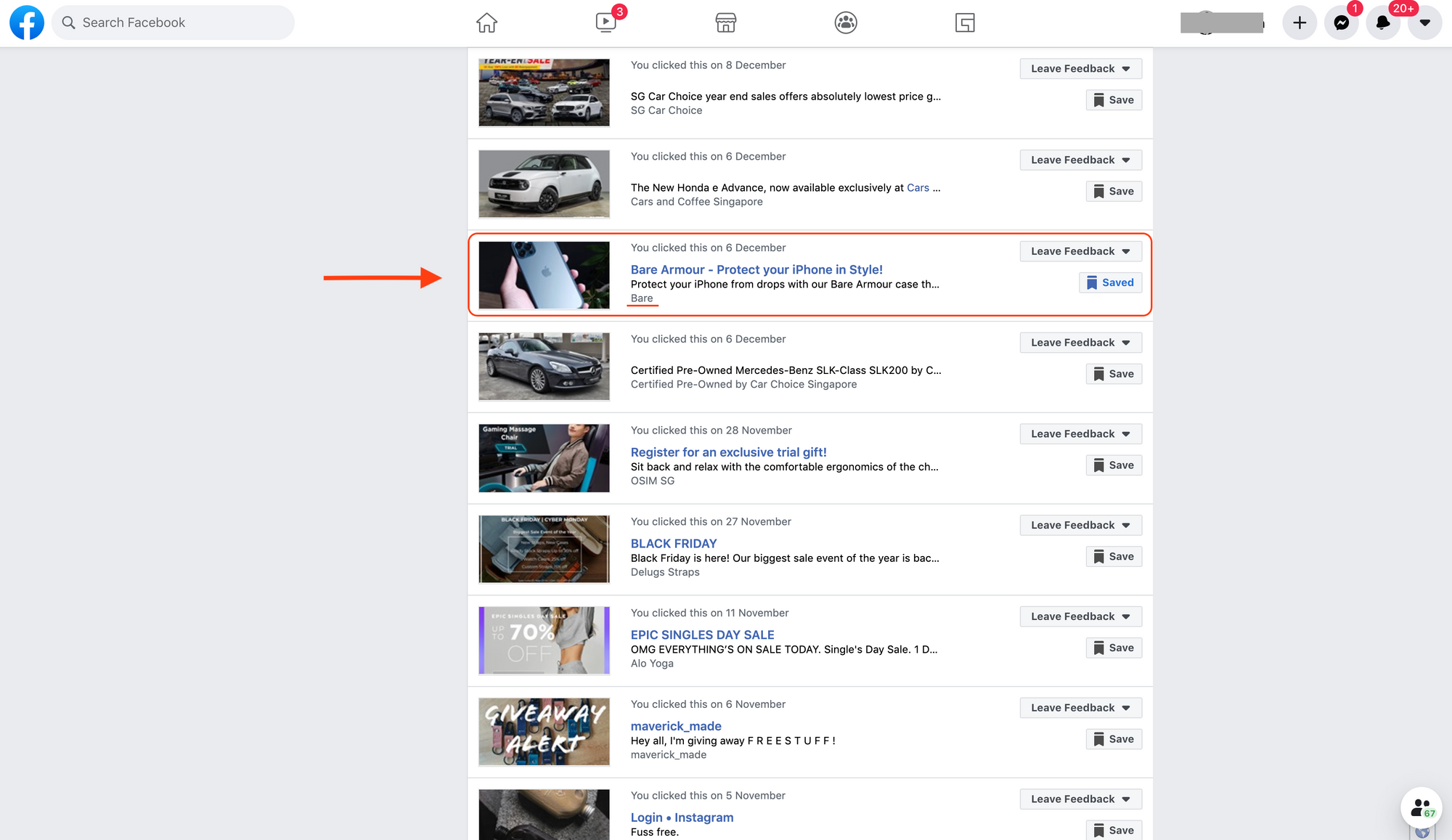The height and width of the screenshot is (840, 1452).
Task: Open the Black Friday Cyber Monday thumbnail
Action: pos(544,549)
